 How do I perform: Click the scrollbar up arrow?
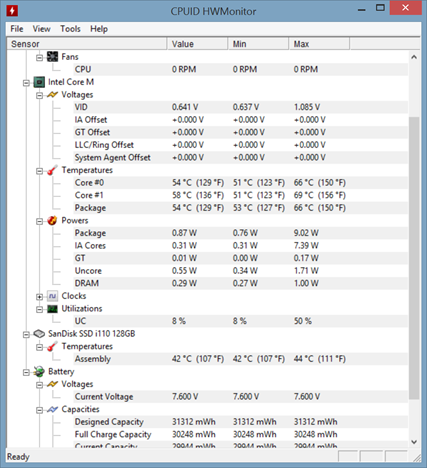[414, 57]
